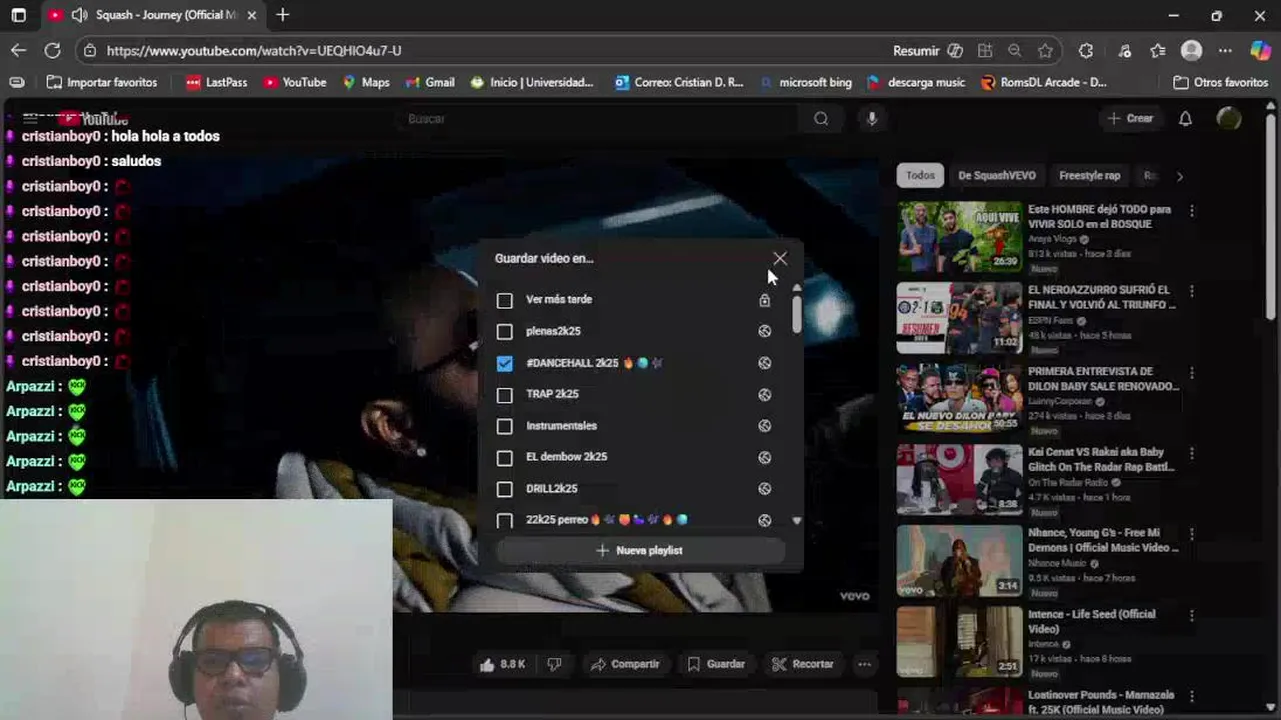Open the browser profile avatar icon
The height and width of the screenshot is (720, 1281).
(1191, 51)
